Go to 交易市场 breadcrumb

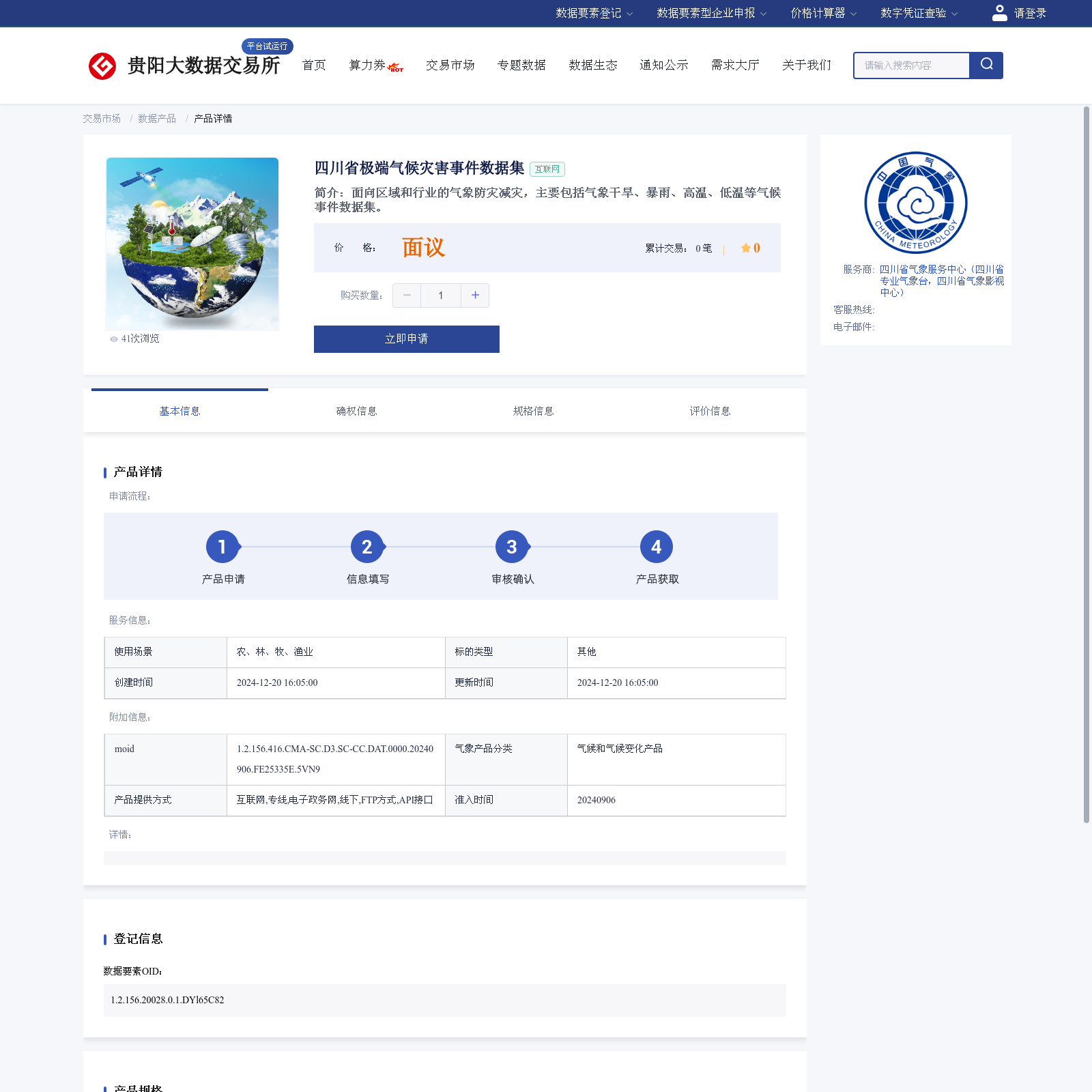pos(102,119)
